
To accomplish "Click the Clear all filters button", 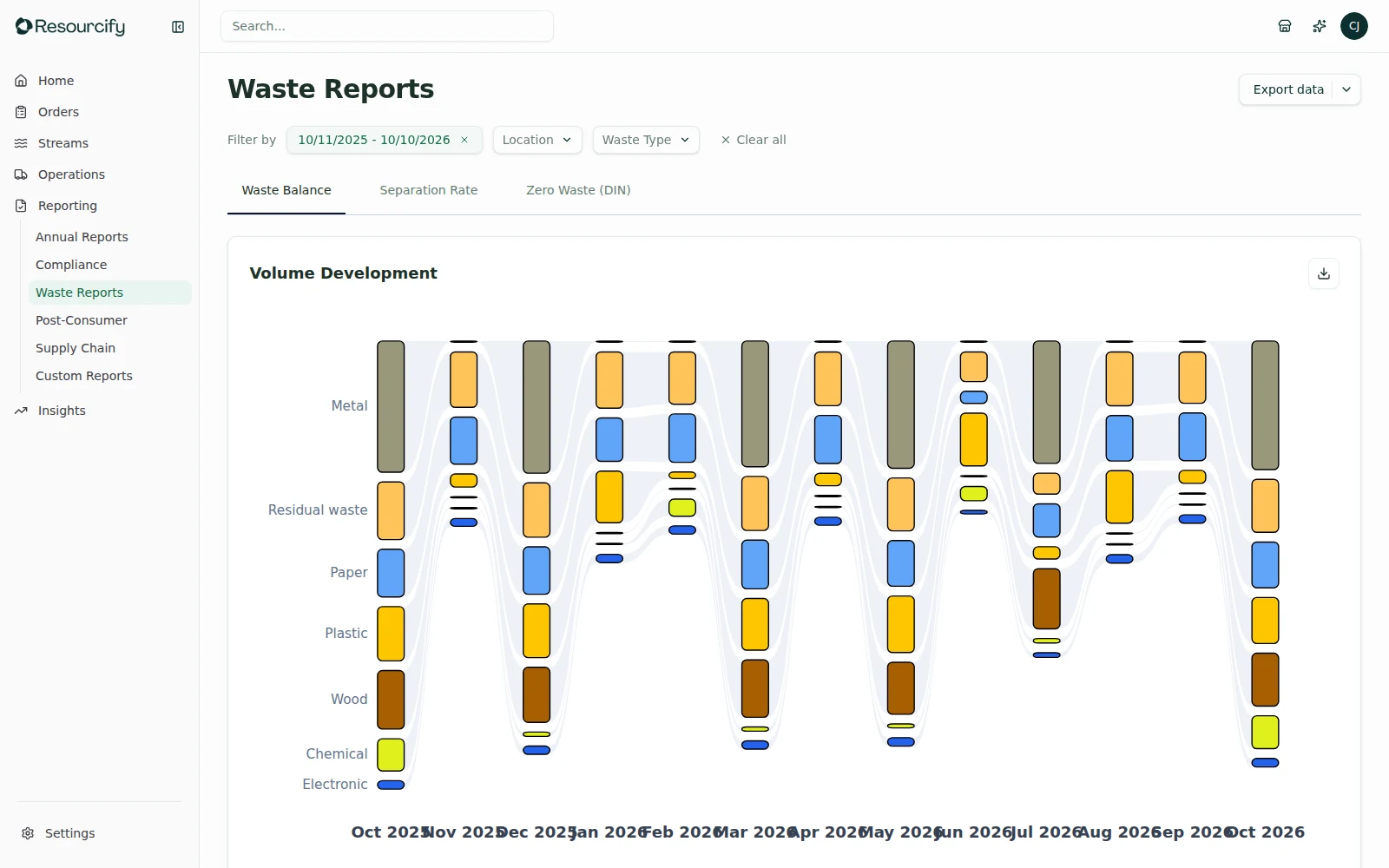I will point(754,140).
